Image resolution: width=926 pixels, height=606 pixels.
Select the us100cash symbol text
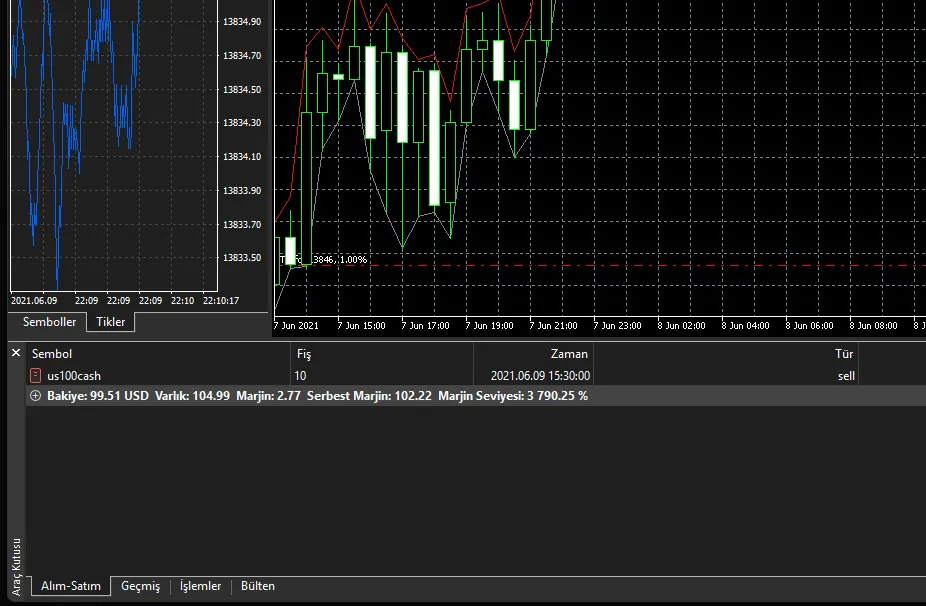tap(74, 376)
